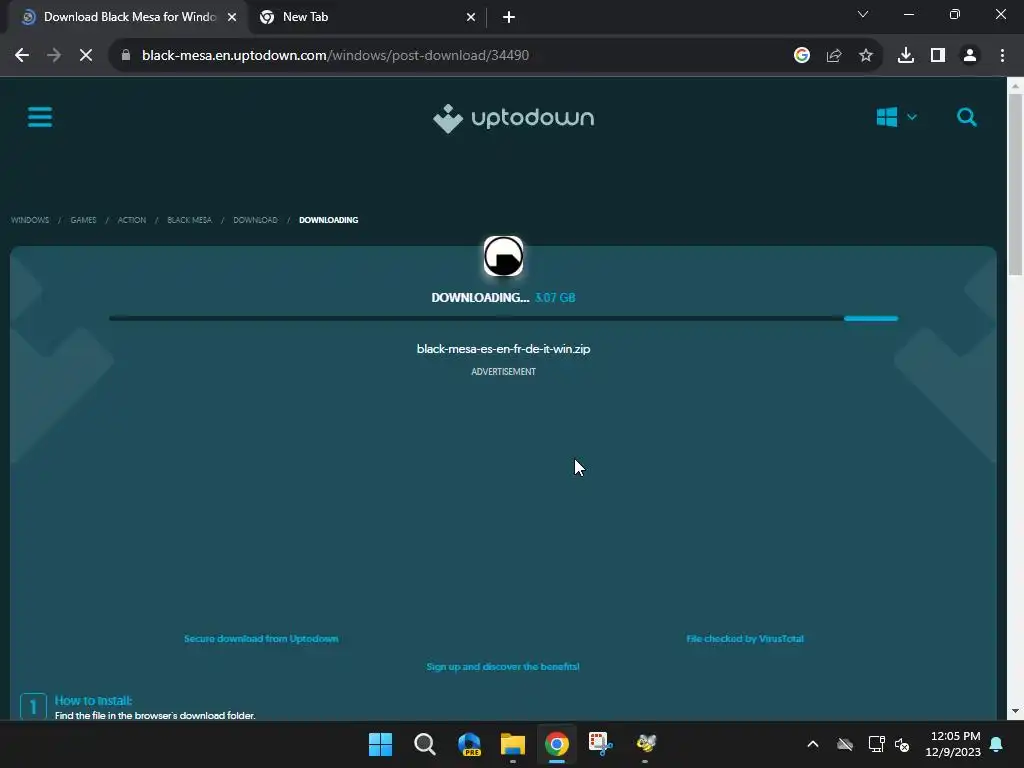Go forward to the next page
Screen dimensions: 1024x768
point(54,56)
